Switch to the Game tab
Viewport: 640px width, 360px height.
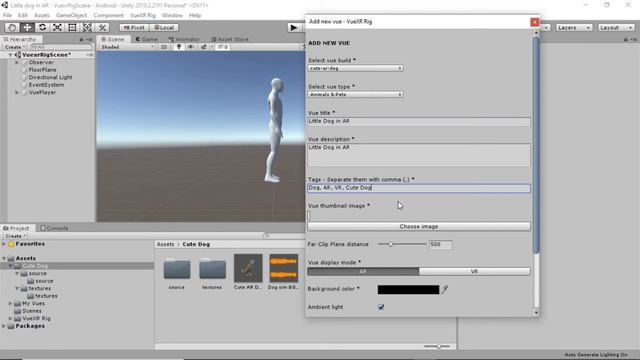click(x=147, y=39)
